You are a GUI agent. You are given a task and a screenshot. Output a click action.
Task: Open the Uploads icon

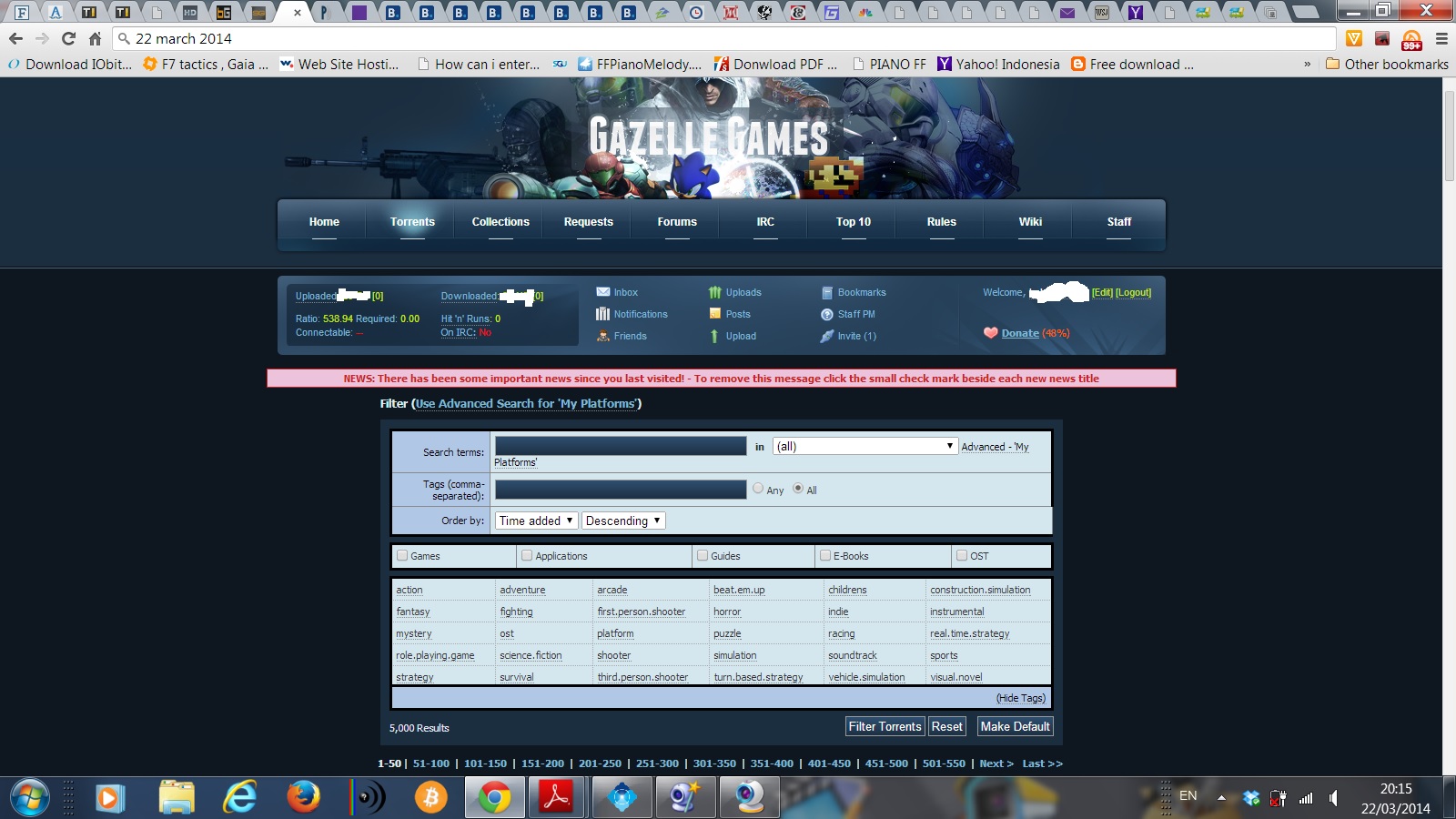click(x=714, y=292)
